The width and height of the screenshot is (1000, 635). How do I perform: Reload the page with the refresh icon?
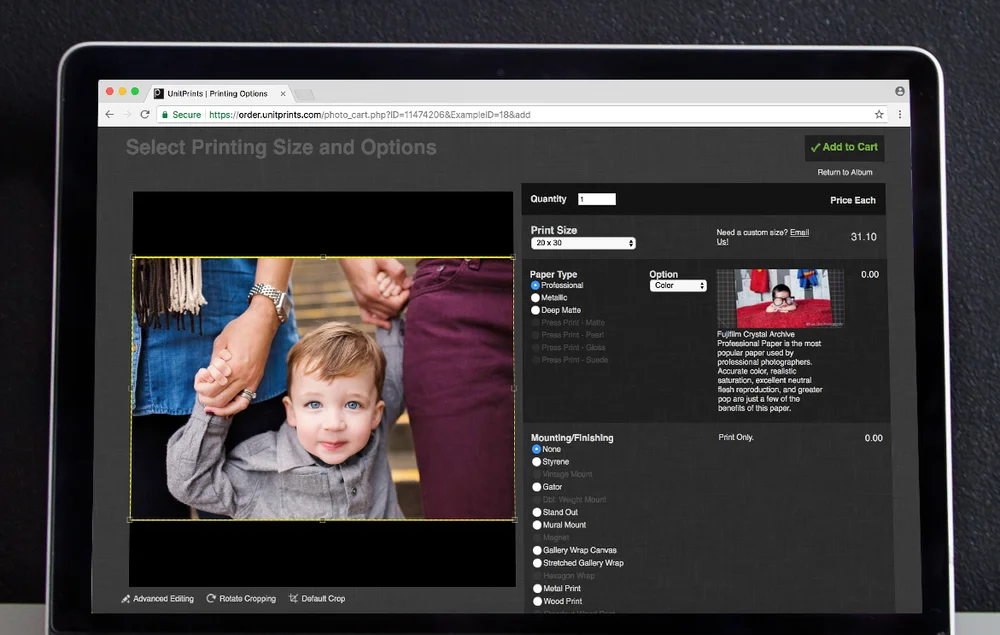(x=145, y=115)
